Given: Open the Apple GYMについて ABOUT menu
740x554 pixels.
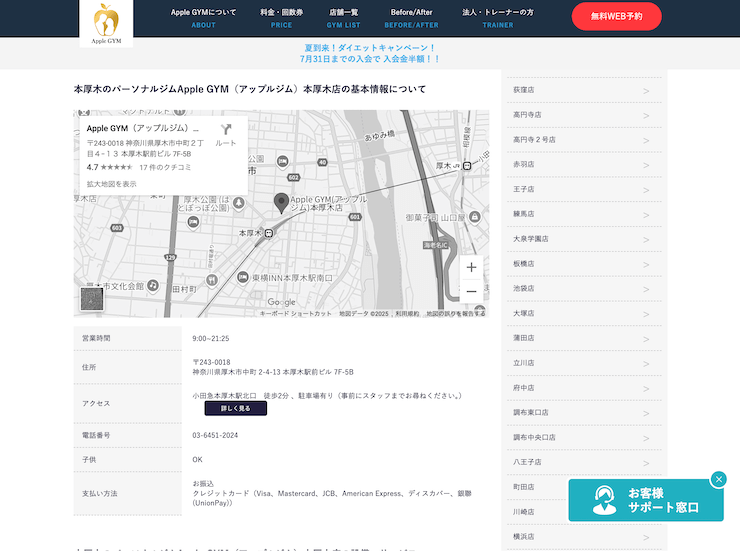Looking at the screenshot, I should 203,18.
